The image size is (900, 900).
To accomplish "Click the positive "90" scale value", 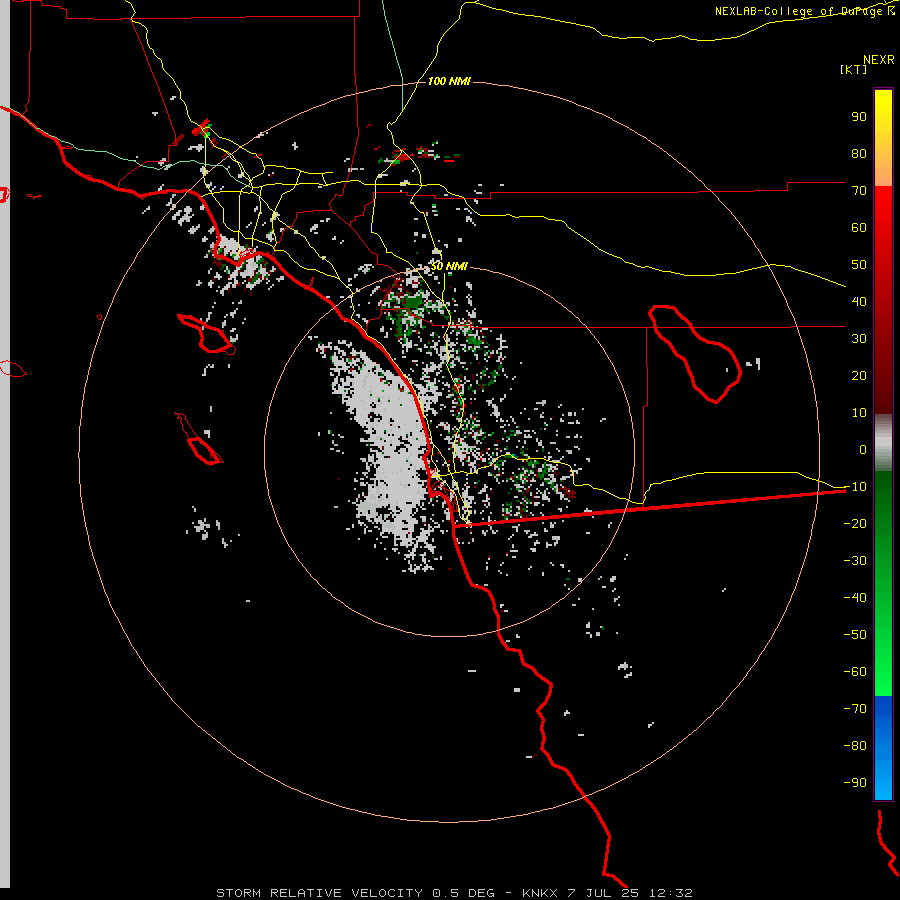I will 859,117.
